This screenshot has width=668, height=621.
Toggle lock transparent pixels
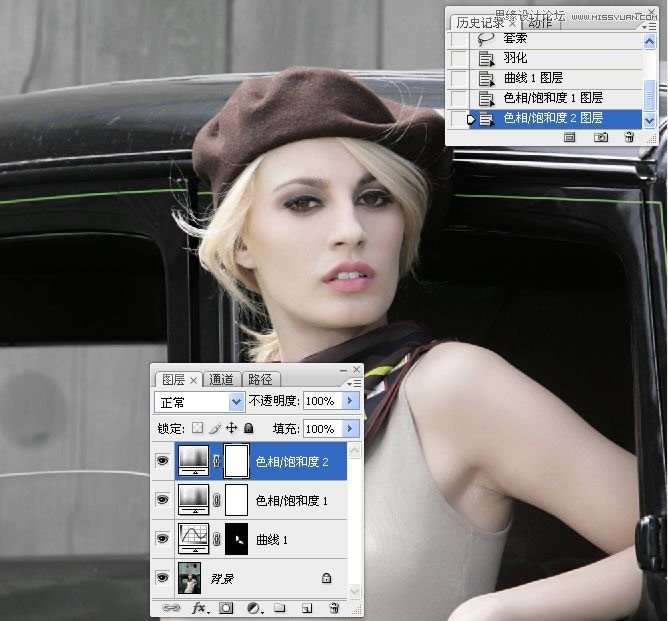(198, 428)
